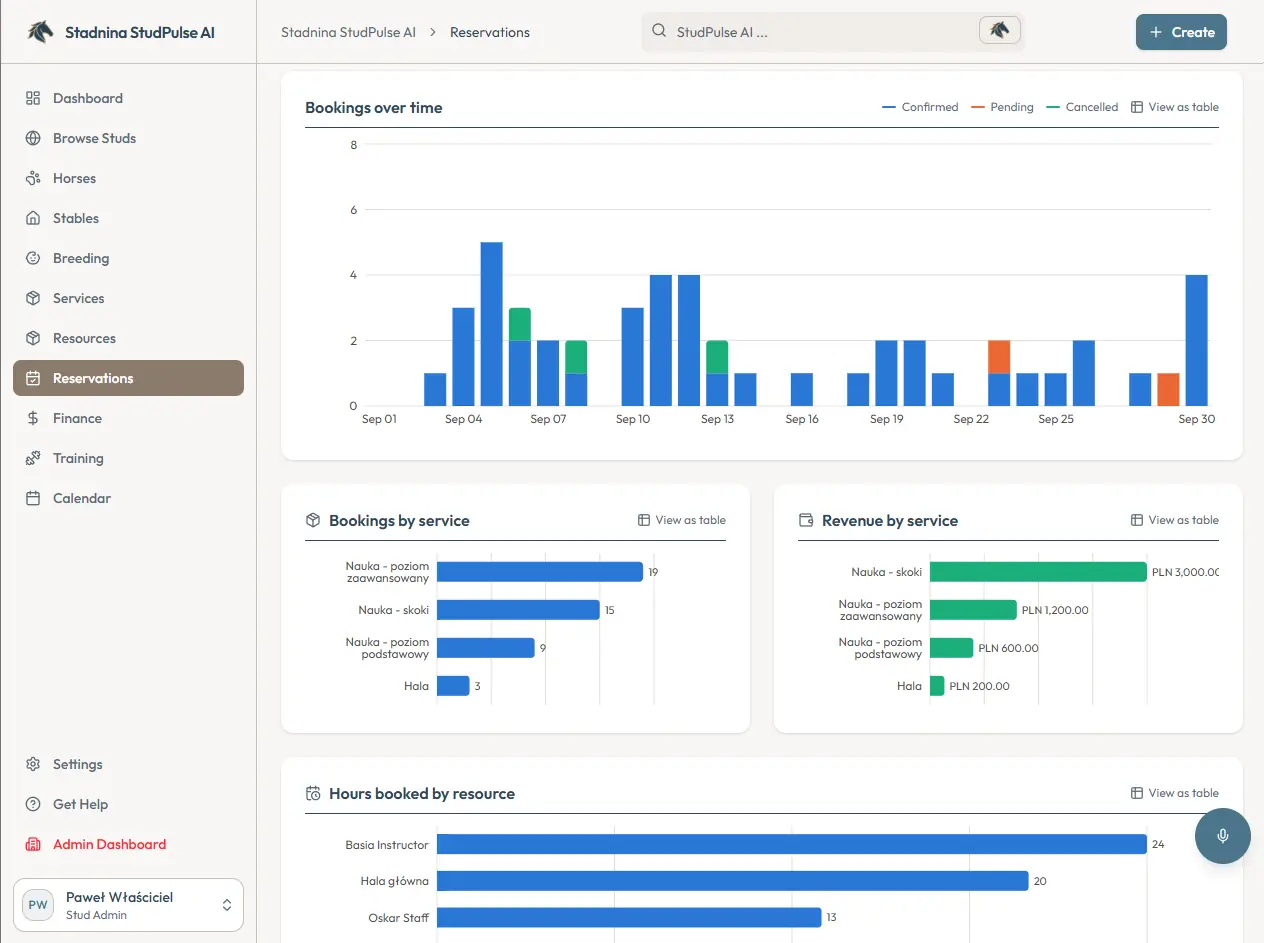View Revenue by service as table
This screenshot has width=1264, height=943.
point(1175,520)
